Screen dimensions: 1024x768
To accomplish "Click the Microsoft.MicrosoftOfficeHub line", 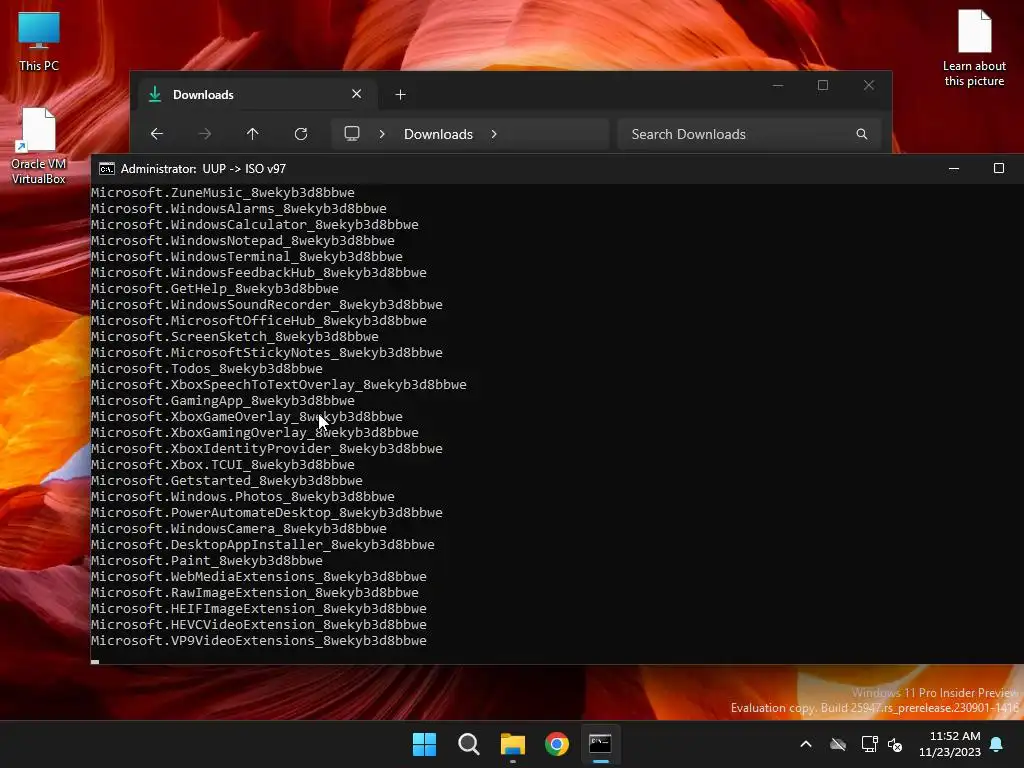I will [259, 321].
